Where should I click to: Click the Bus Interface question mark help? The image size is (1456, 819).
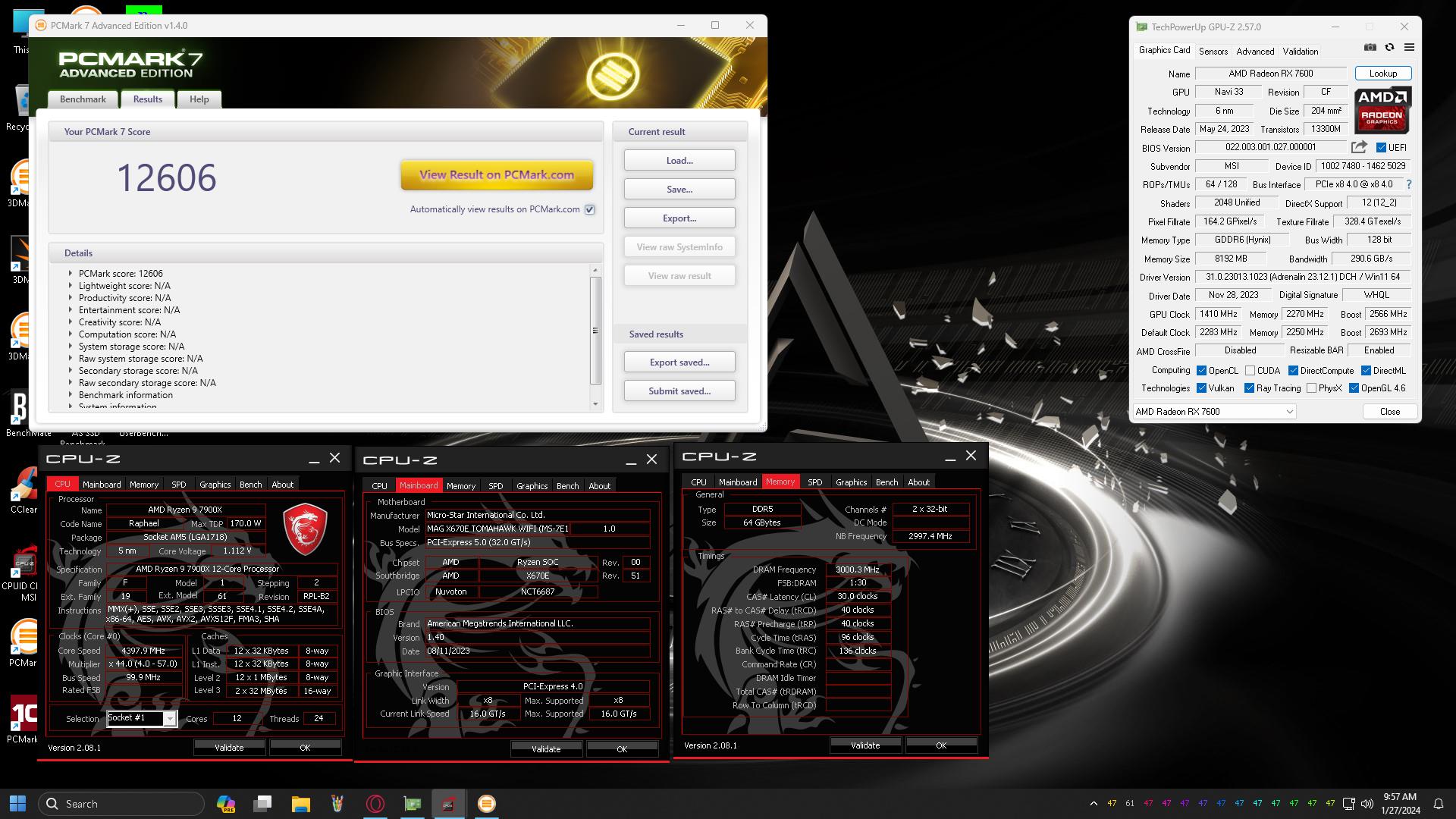(1409, 184)
